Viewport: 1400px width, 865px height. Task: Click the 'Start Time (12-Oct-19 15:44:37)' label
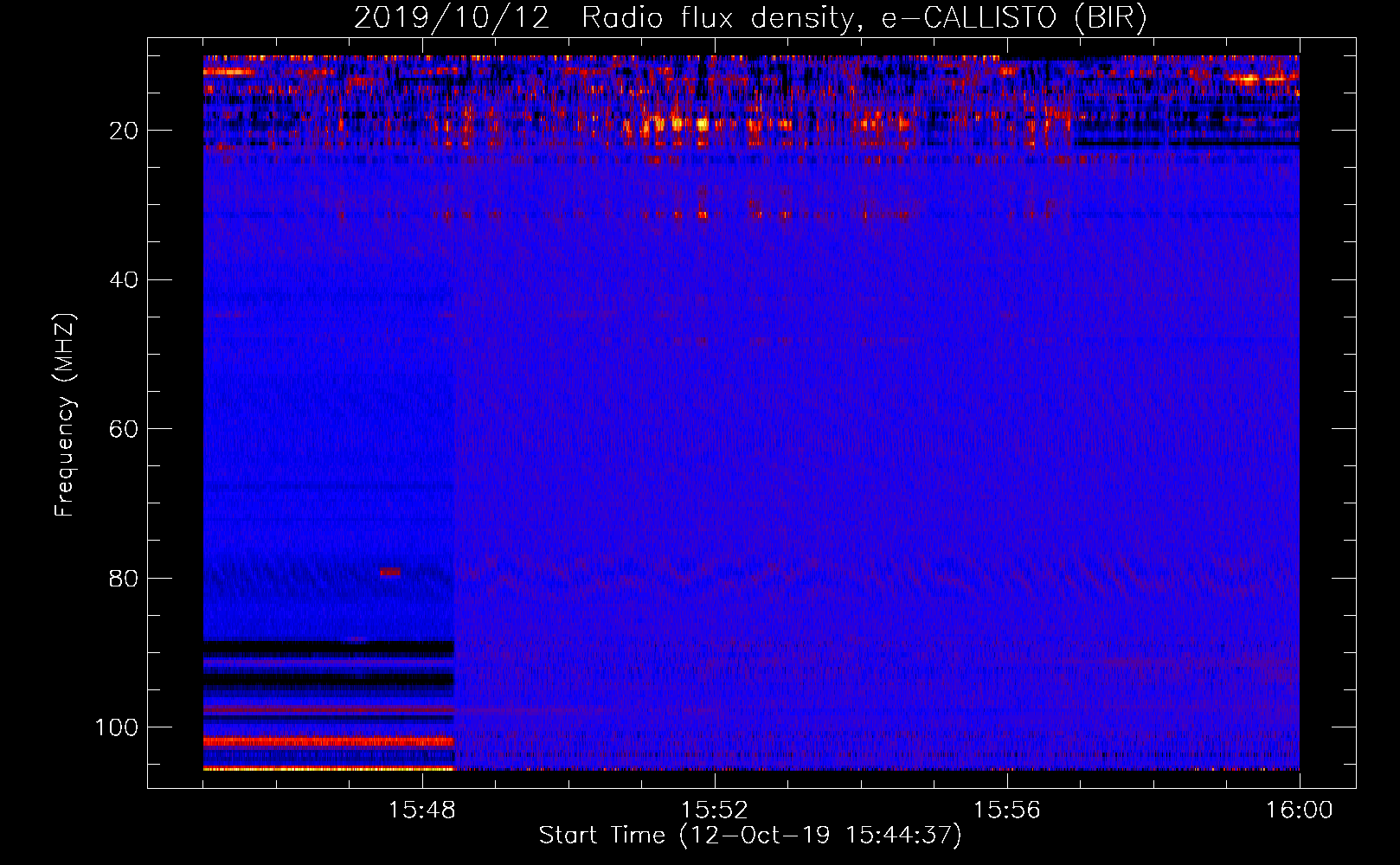tap(750, 836)
